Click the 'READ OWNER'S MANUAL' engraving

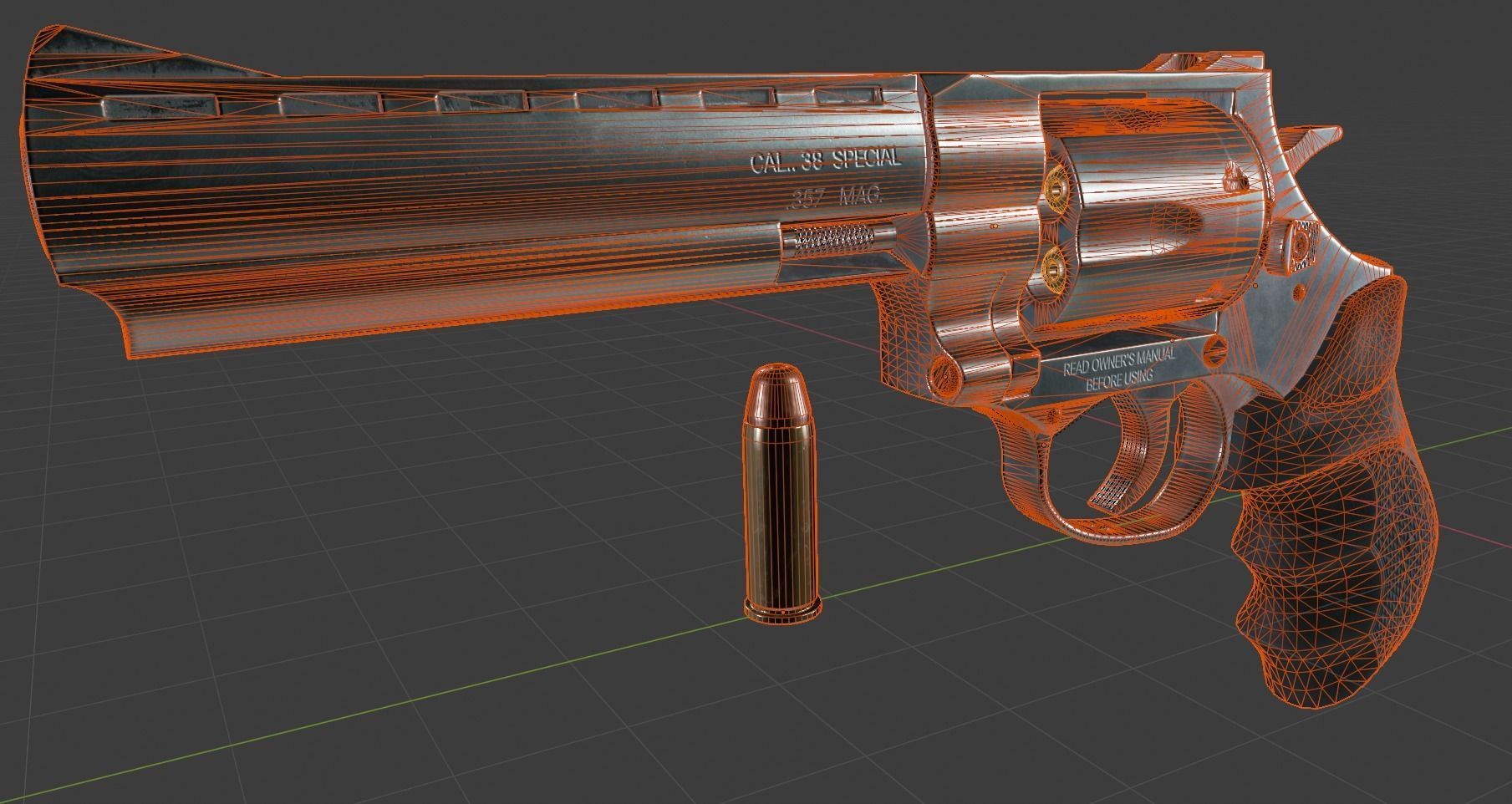pos(1118,362)
